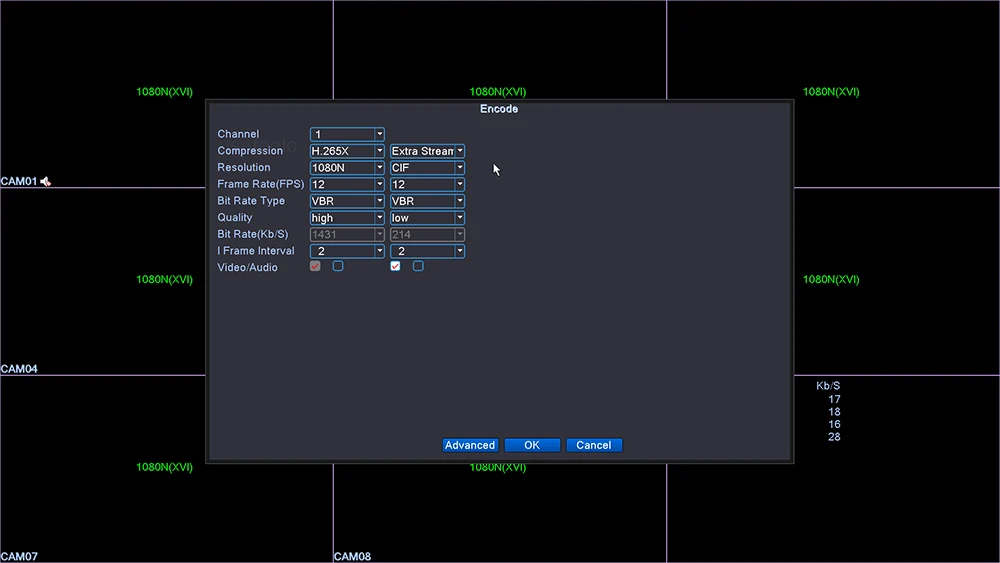This screenshot has height=563, width=1000.
Task: Open extra stream VBR bit rate type dropdown
Action: click(427, 201)
